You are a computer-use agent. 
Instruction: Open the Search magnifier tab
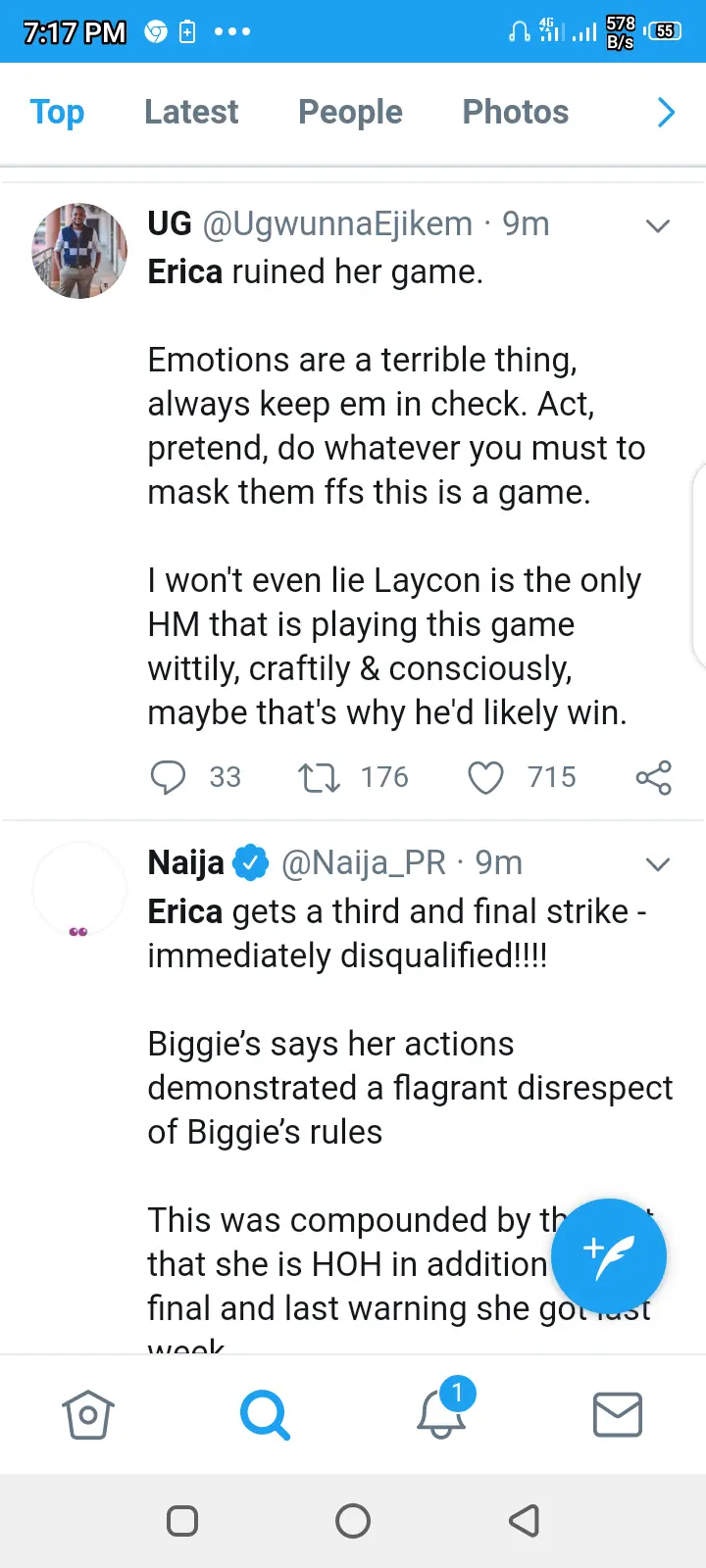point(265,1415)
